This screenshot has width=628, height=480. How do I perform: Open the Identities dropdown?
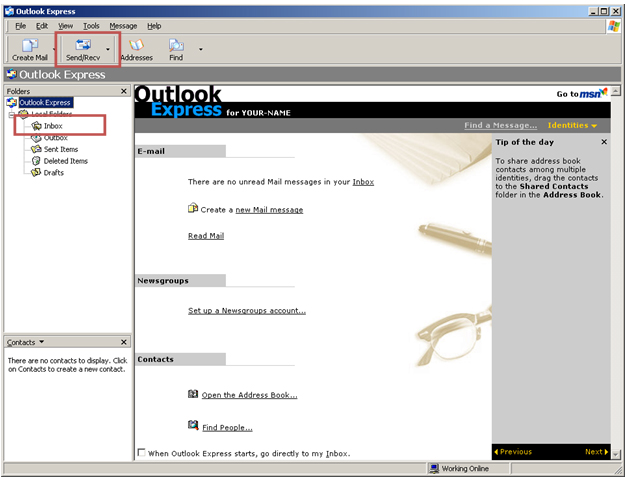click(572, 125)
